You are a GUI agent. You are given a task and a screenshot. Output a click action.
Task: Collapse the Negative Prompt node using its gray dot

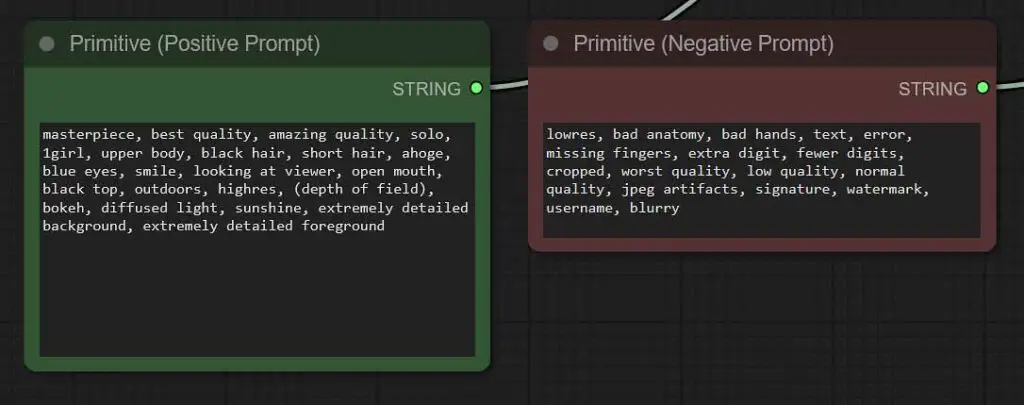pyautogui.click(x=550, y=44)
